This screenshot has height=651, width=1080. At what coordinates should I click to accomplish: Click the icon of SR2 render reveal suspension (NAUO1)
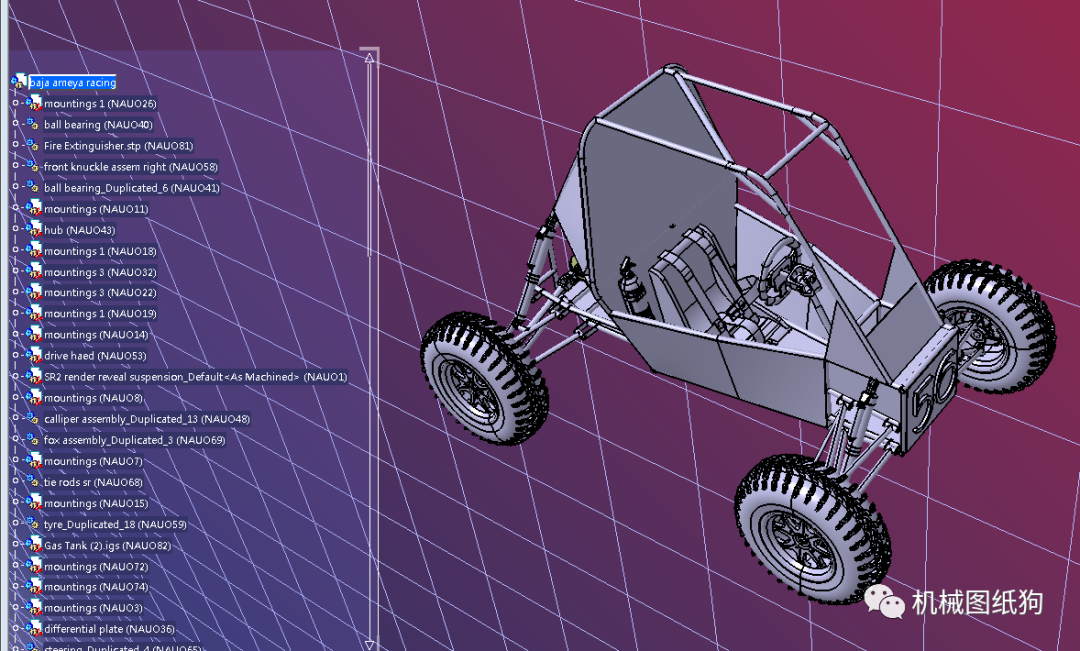[34, 377]
